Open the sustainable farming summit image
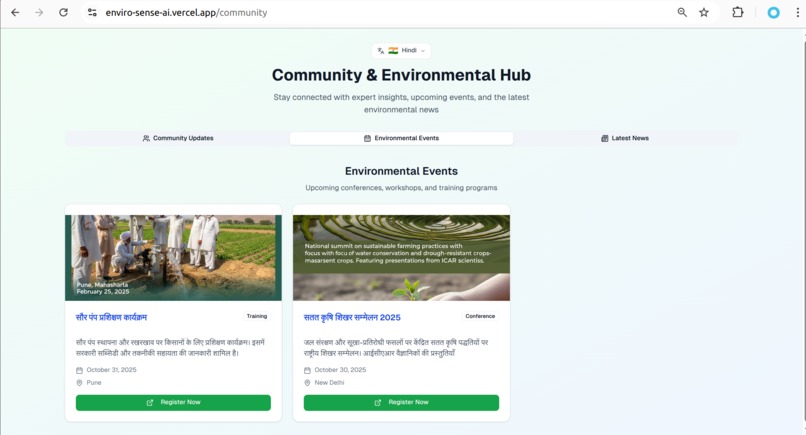806x435 pixels. click(401, 258)
